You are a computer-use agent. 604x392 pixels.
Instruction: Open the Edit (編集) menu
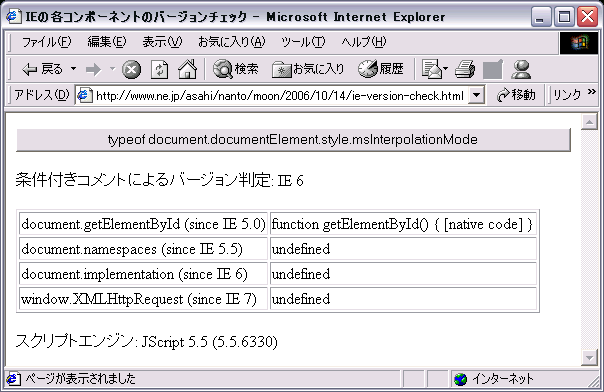point(107,42)
